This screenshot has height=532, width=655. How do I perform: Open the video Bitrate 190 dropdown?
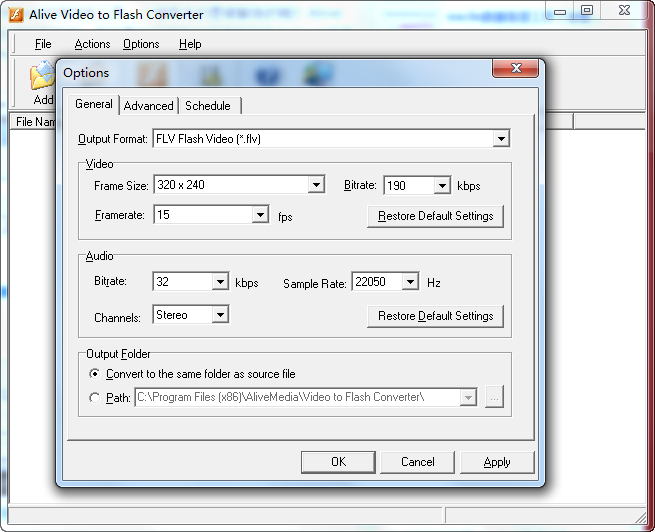[x=442, y=185]
